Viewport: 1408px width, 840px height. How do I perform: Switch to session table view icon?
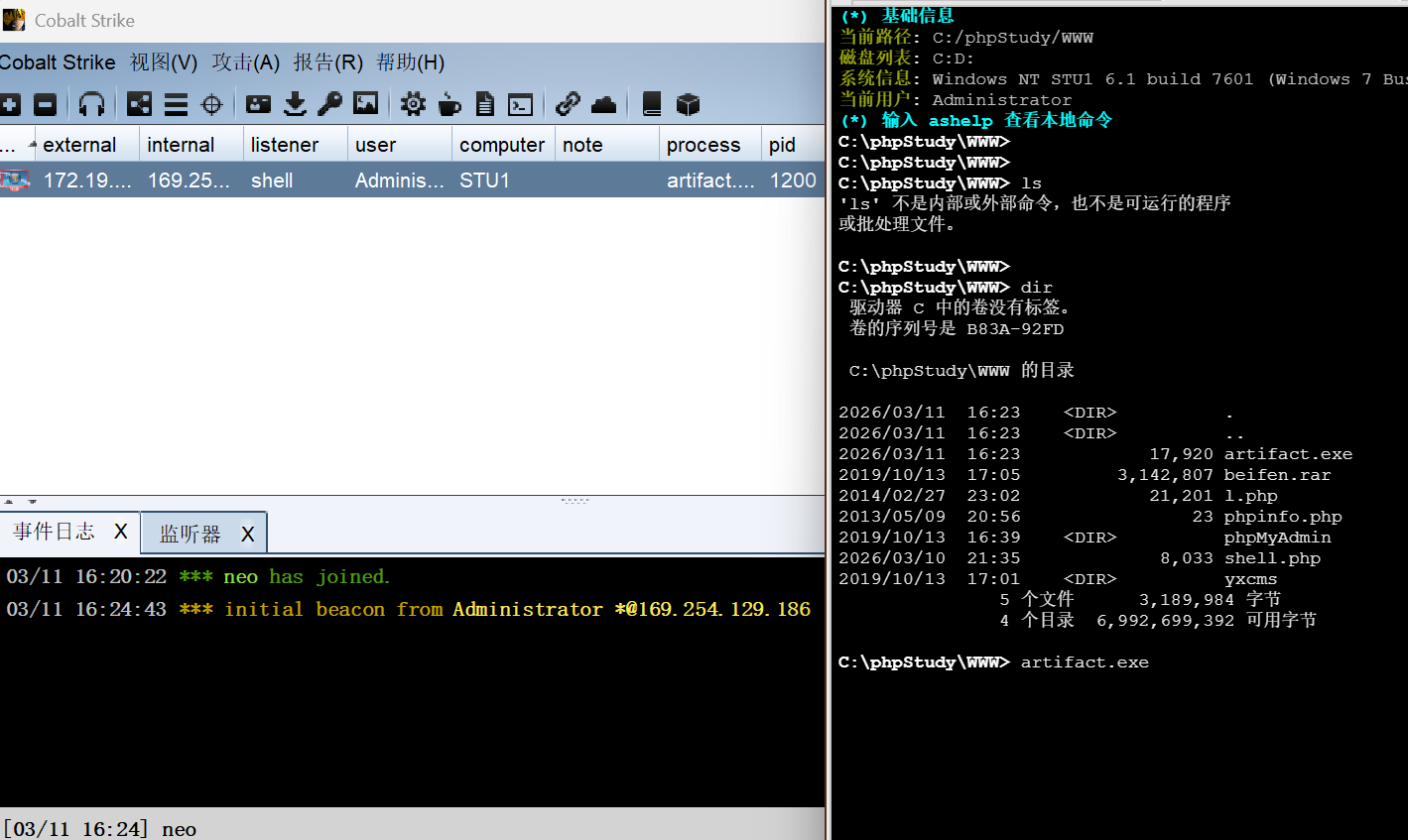177,104
